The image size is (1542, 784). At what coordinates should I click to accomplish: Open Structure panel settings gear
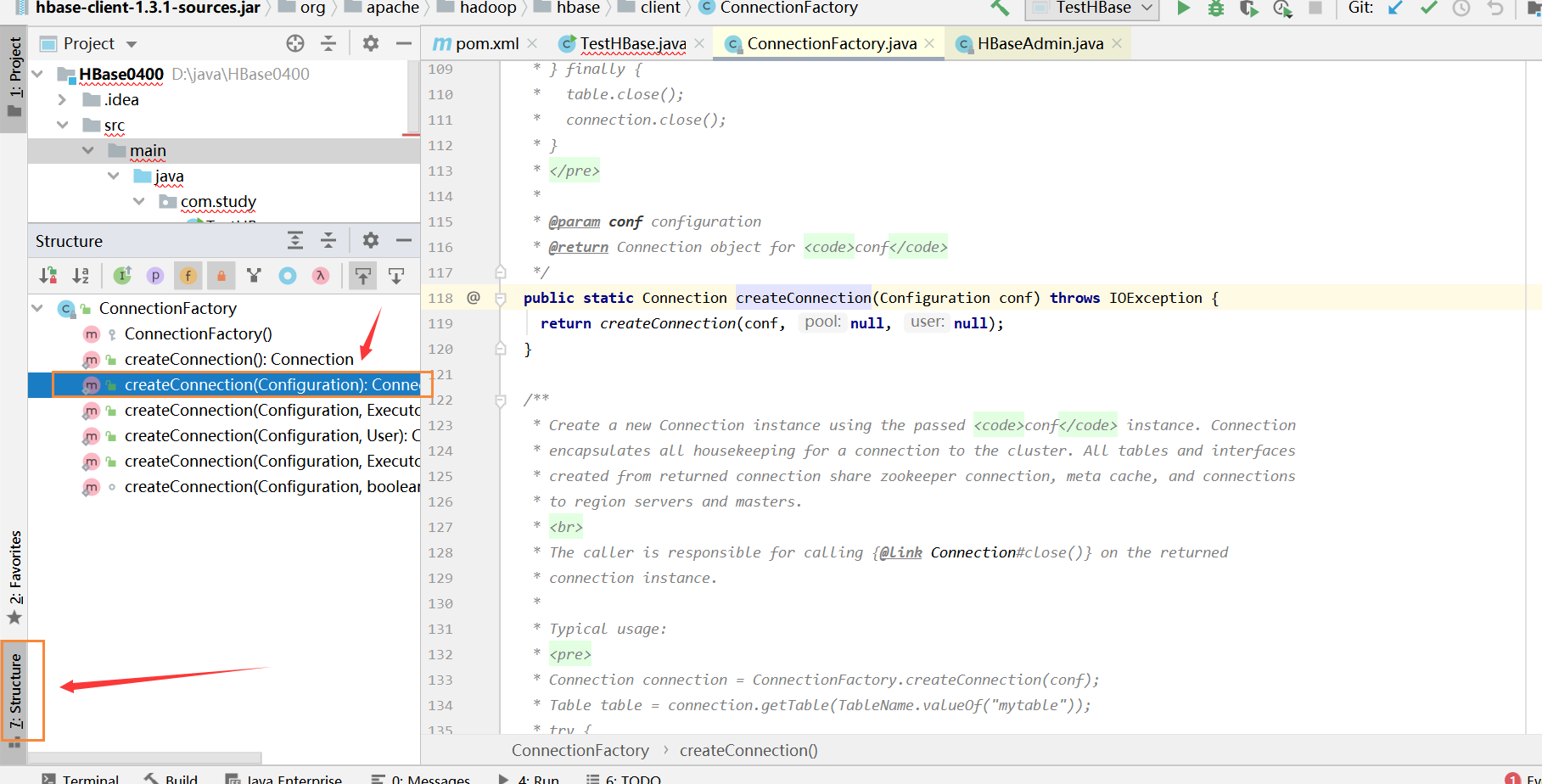pos(371,240)
